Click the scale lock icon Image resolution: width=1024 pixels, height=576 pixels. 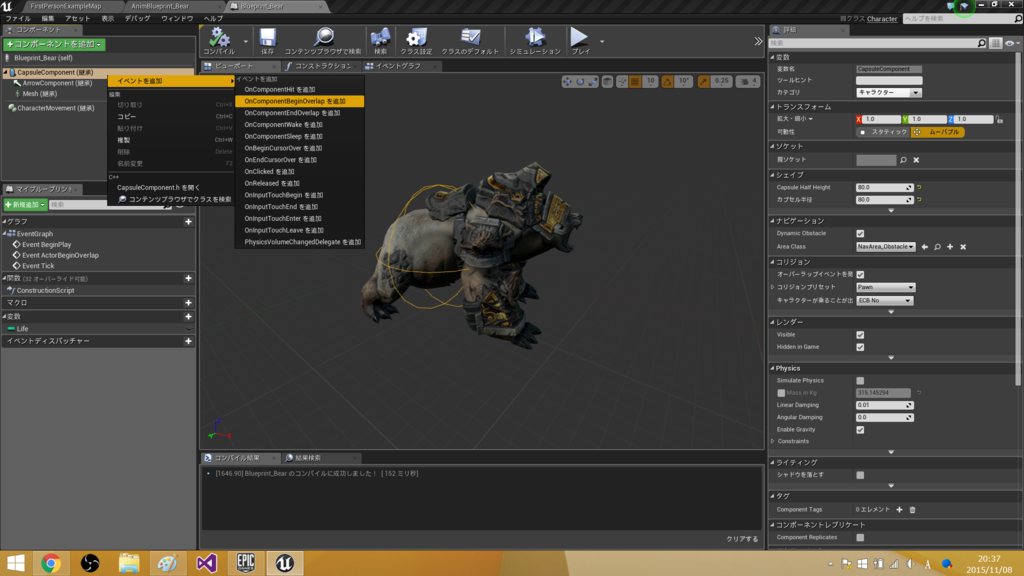pyautogui.click(x=1000, y=120)
